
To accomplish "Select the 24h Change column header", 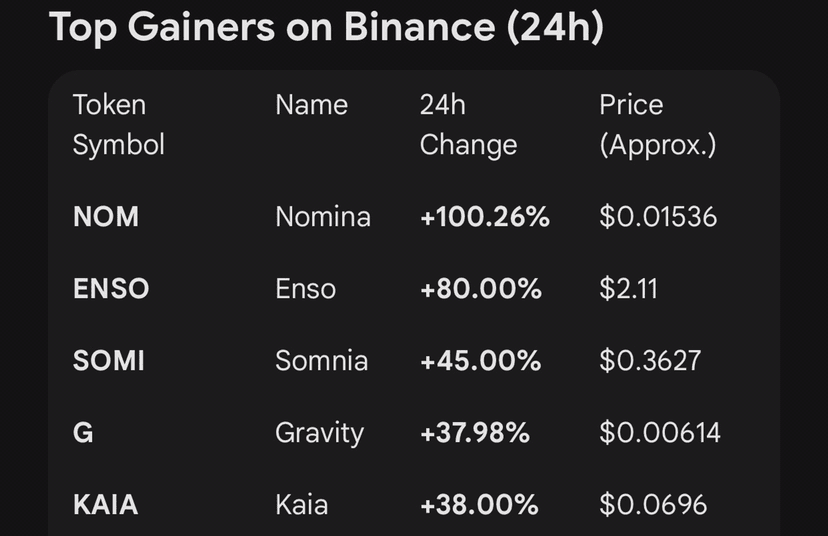I will (468, 125).
